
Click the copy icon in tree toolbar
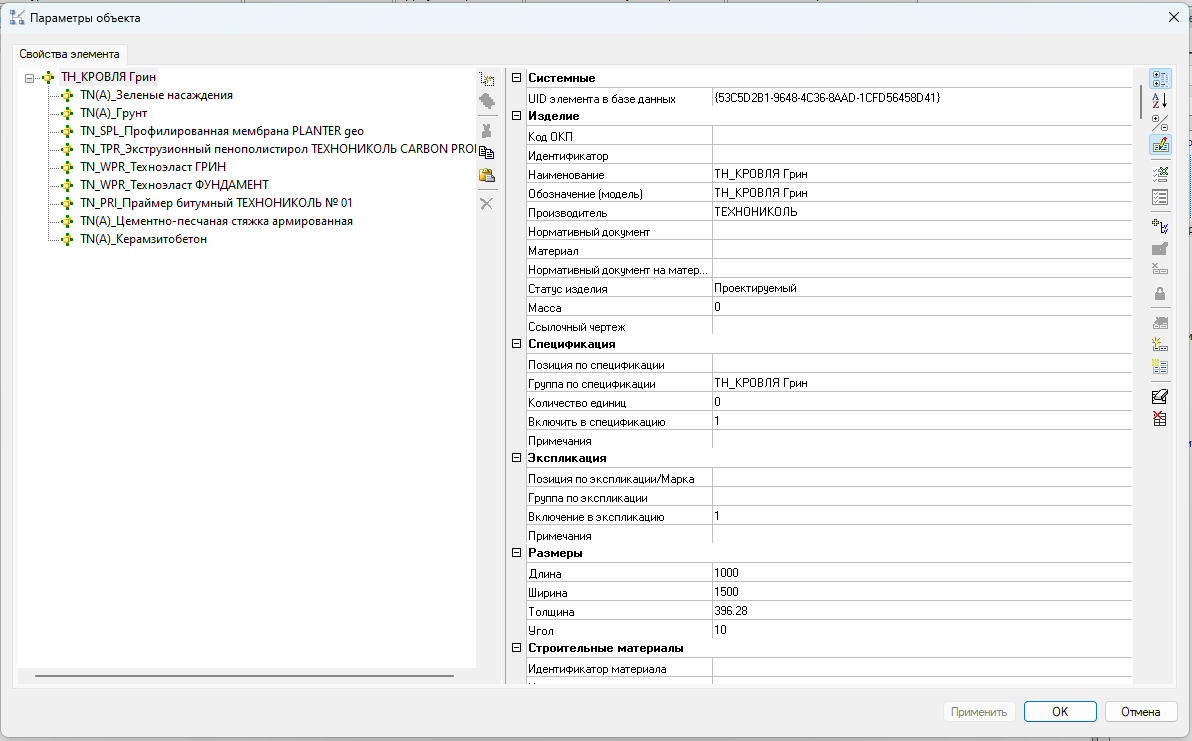tap(487, 152)
